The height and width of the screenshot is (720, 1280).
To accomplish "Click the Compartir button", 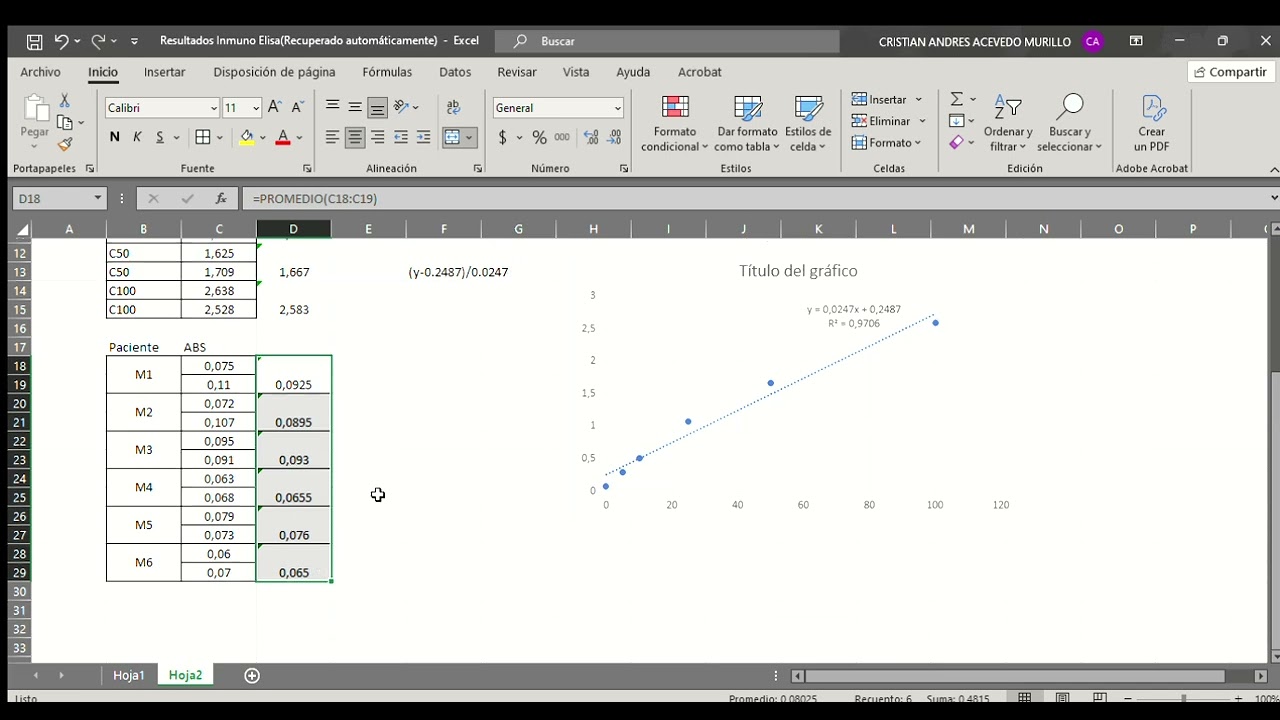I will point(1230,72).
